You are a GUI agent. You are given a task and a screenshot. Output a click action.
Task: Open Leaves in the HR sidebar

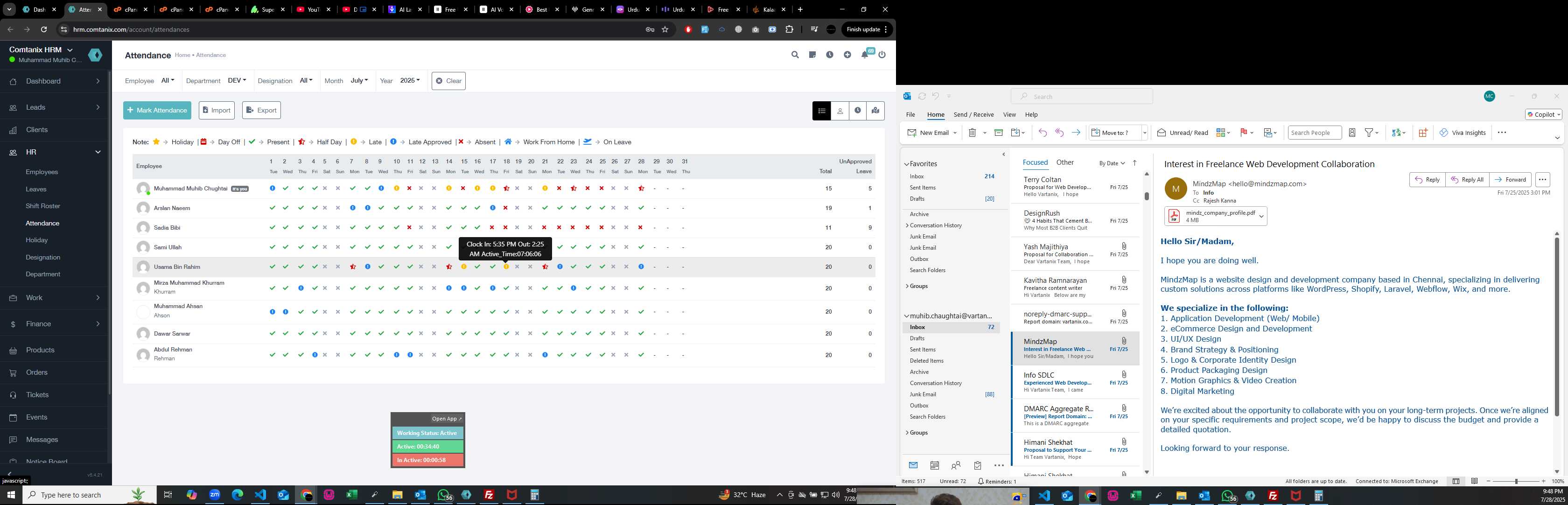(x=36, y=189)
